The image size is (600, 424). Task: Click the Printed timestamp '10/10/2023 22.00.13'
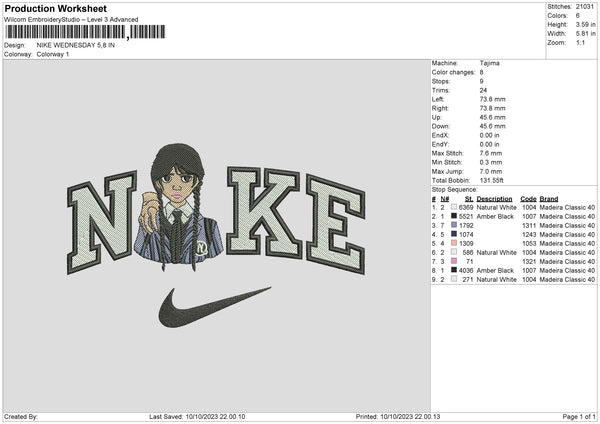tap(410, 417)
